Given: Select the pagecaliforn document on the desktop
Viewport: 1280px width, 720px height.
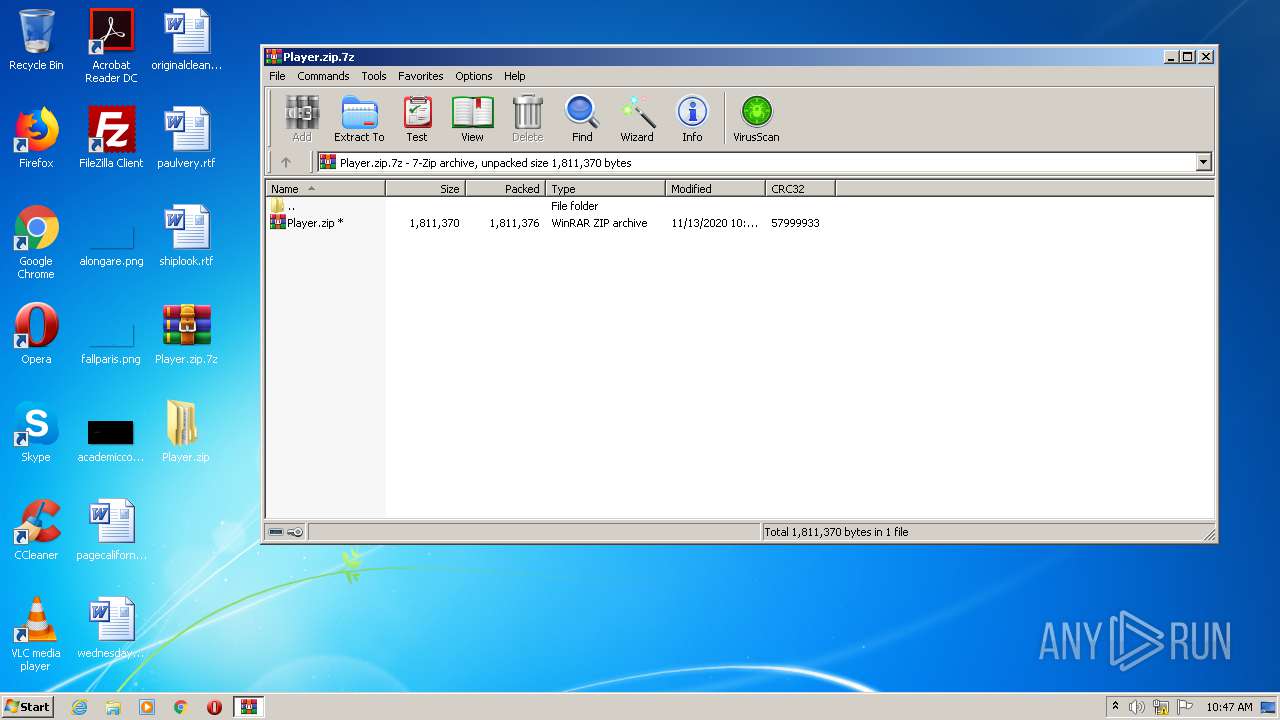Looking at the screenshot, I should click(111, 530).
